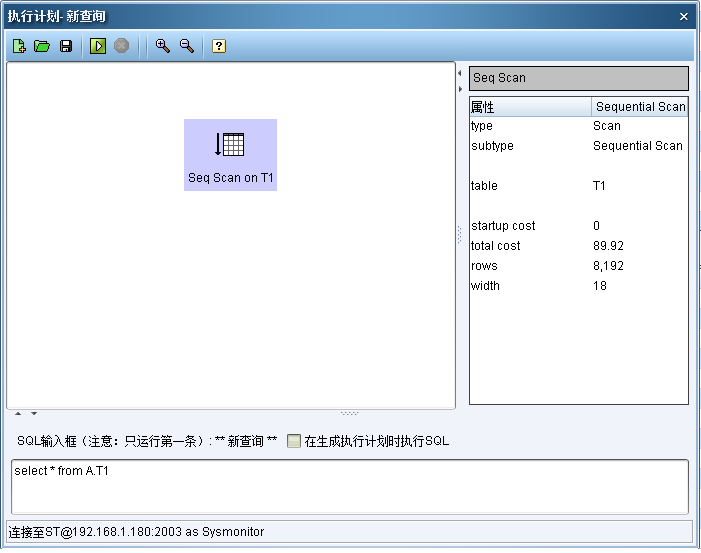Click the Sequential Scan column header
Viewport: 701px width, 553px height.
(x=640, y=107)
